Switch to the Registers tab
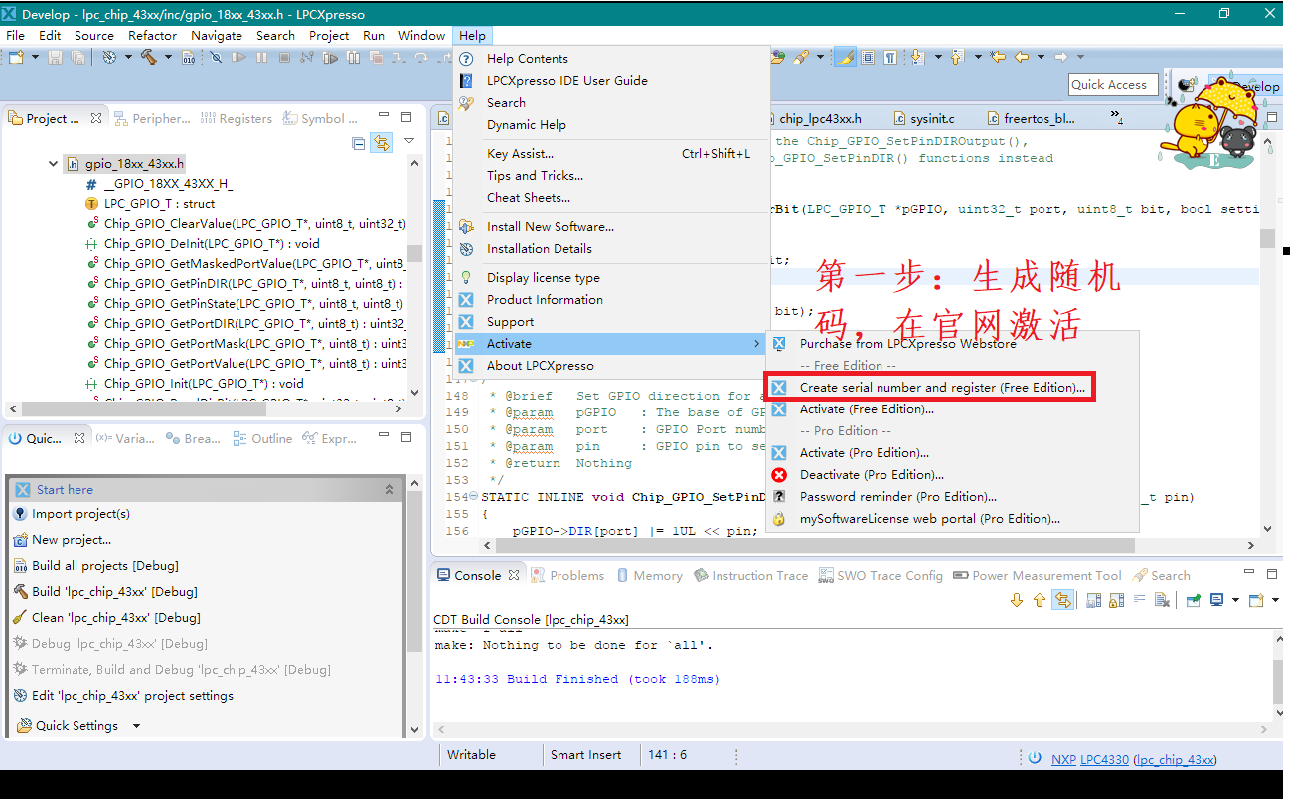This screenshot has height=804, width=1290. pos(236,118)
